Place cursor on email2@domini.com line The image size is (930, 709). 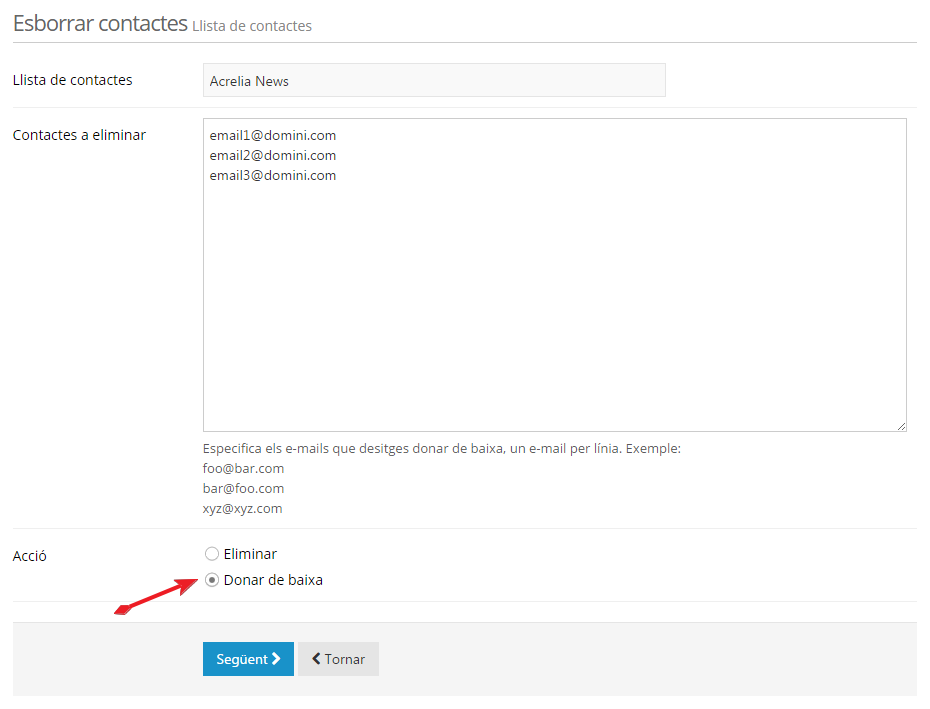pos(272,155)
